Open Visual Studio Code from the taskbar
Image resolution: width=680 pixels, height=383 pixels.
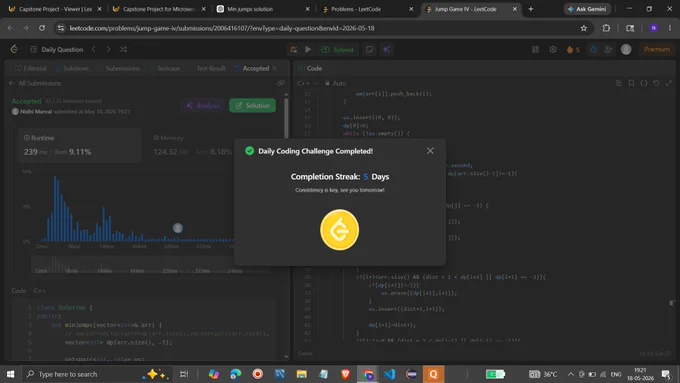tap(389, 374)
